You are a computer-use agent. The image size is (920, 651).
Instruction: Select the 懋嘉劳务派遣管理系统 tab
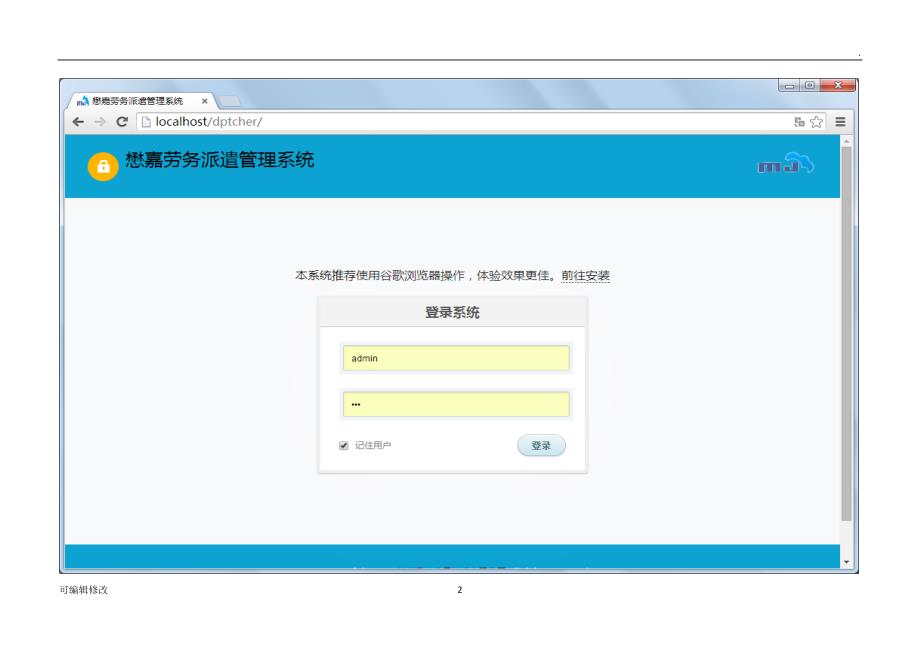(x=143, y=101)
